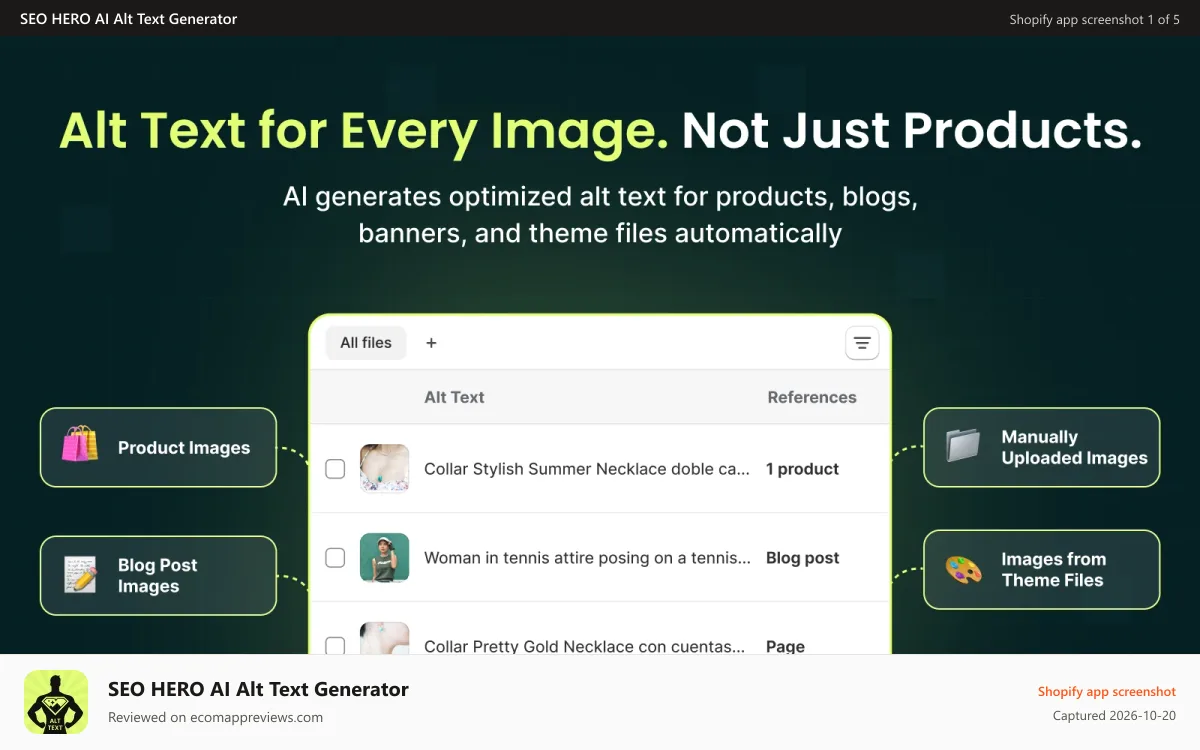Click Reviewed on ecomappreviews.com text
1200x750 pixels.
pos(215,717)
